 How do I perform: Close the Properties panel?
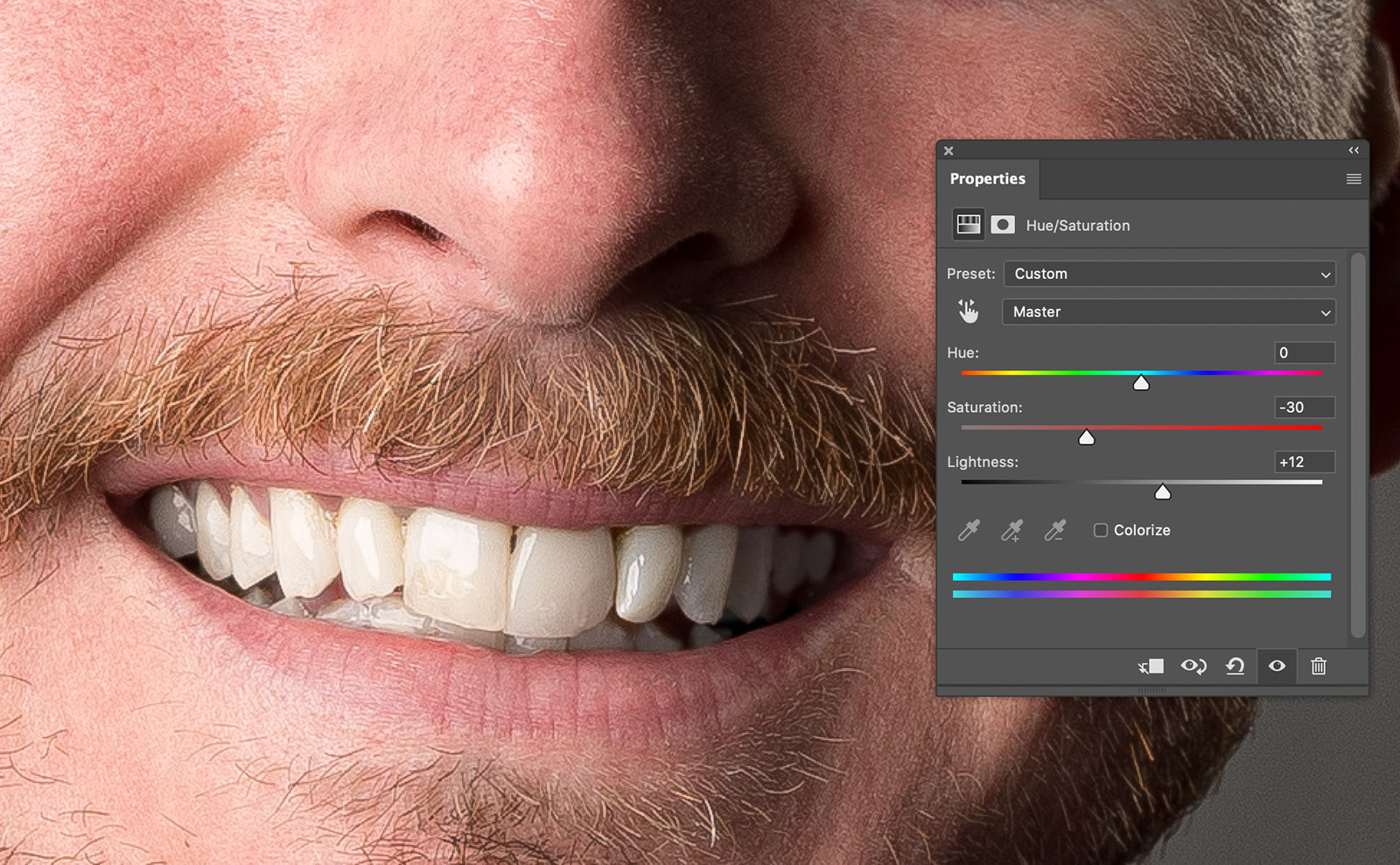pos(948,150)
